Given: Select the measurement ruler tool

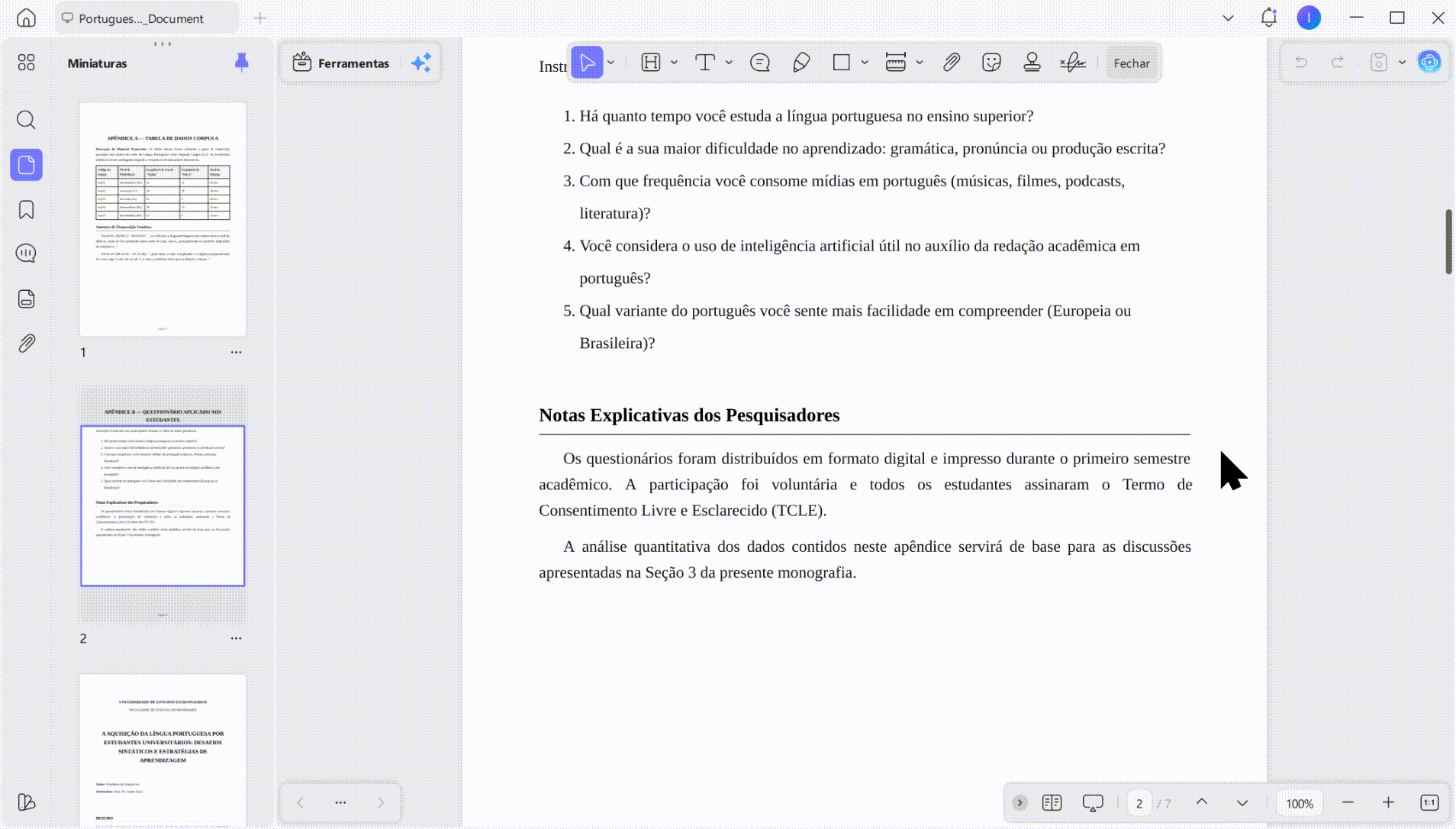Looking at the screenshot, I should [x=896, y=63].
